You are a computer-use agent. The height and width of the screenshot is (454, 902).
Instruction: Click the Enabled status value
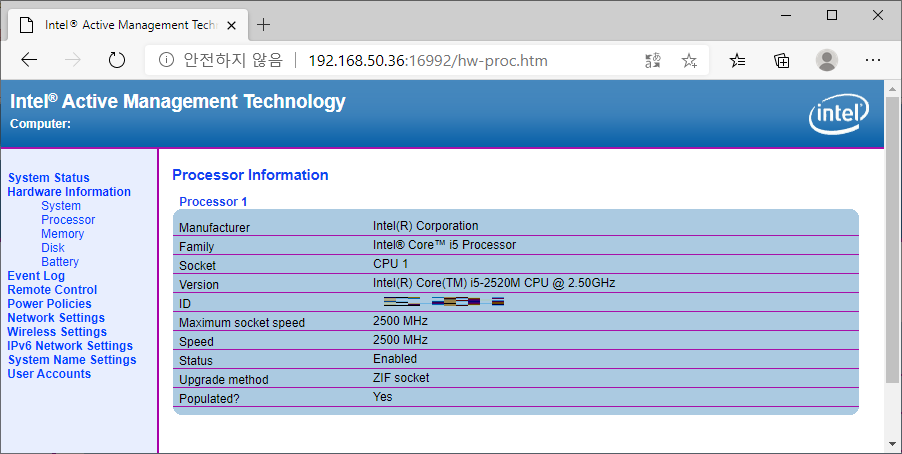395,358
